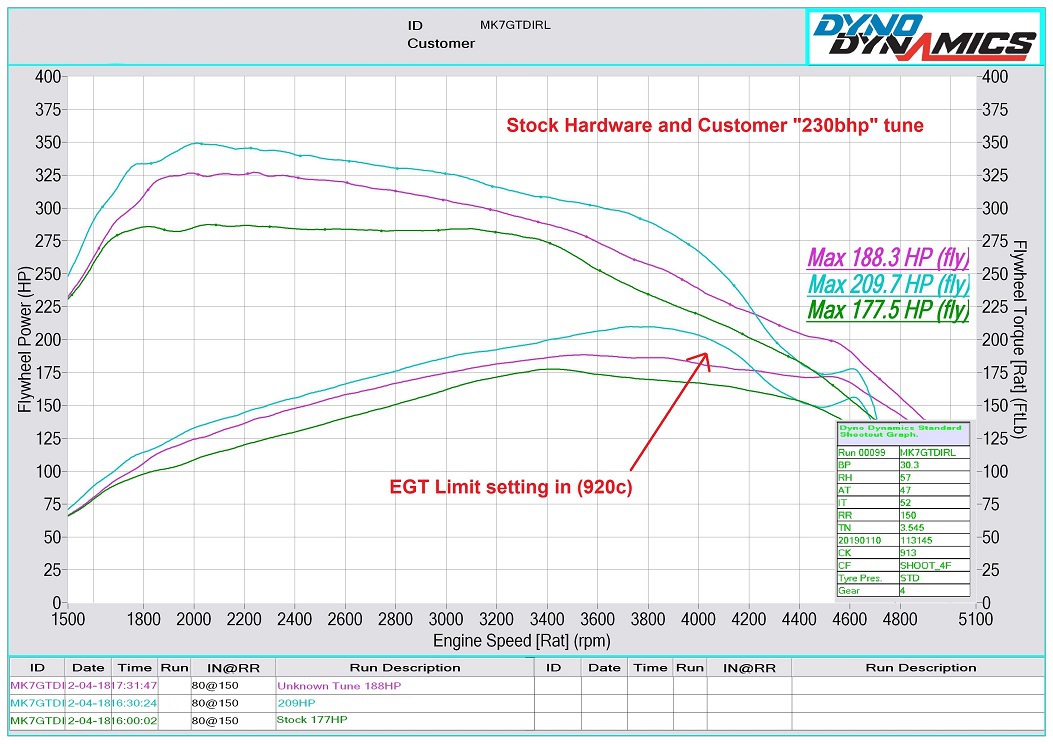1053x744 pixels.
Task: Click the first Time column header
Action: 134,667
